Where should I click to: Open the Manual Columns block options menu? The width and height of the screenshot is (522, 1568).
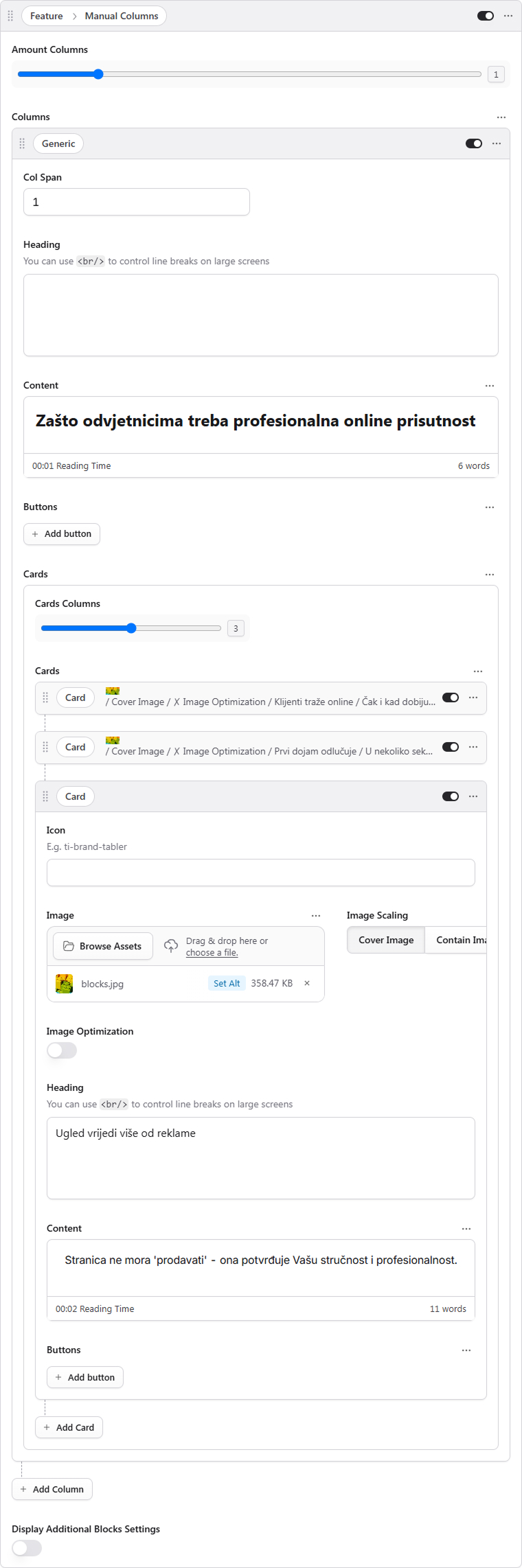508,16
